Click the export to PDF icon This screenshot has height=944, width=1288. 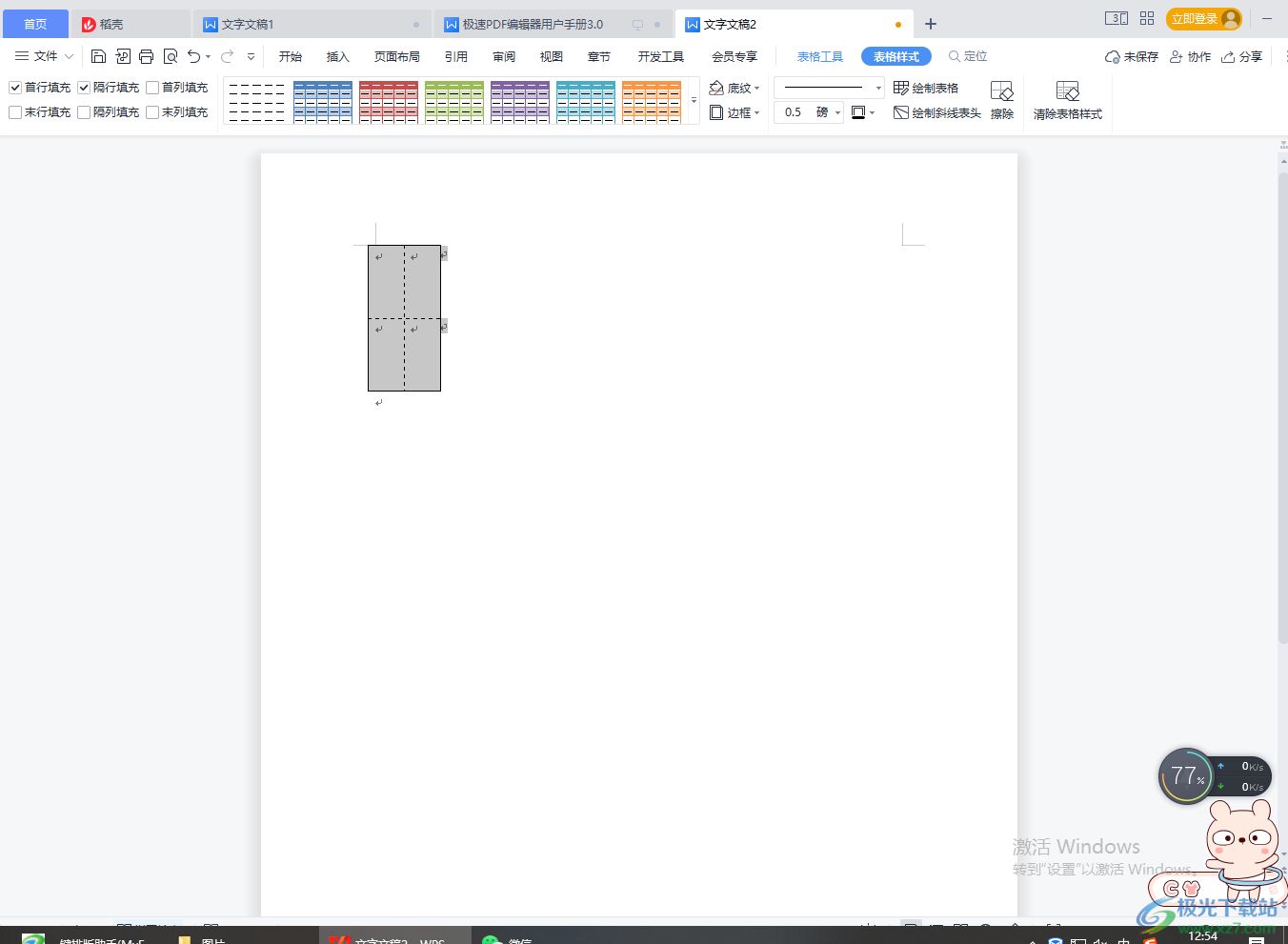pyautogui.click(x=123, y=56)
